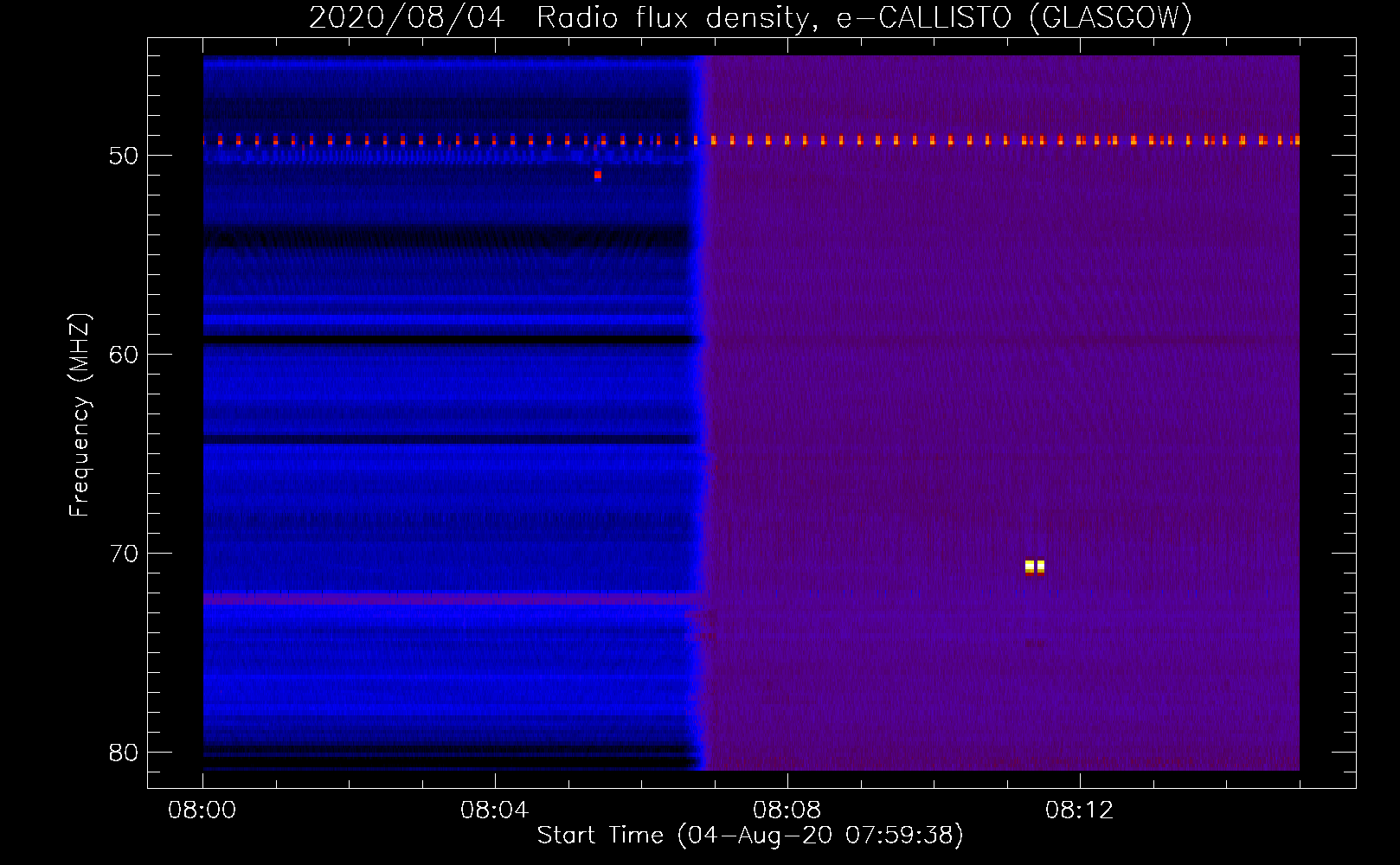Screen dimensions: 1400x865
Task: Click the 50 frequency tick label
Action: [x=124, y=156]
